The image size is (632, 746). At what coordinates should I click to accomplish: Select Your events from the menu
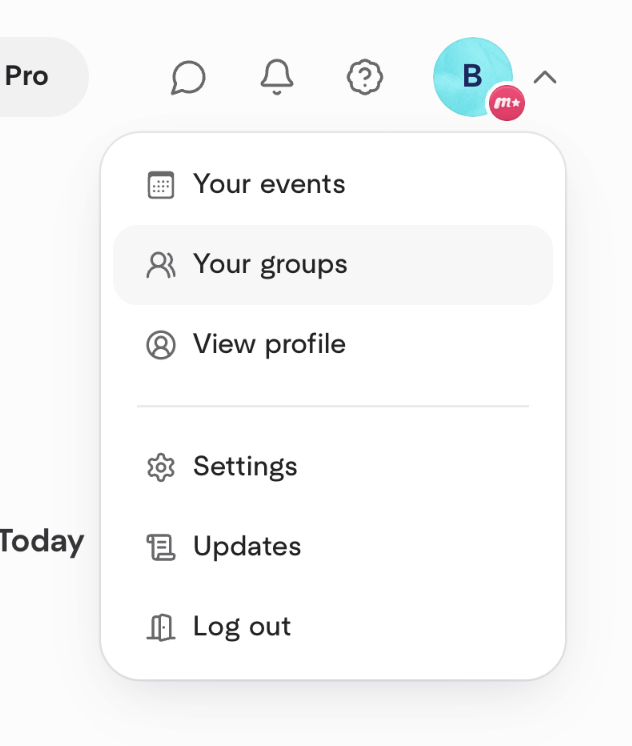269,185
